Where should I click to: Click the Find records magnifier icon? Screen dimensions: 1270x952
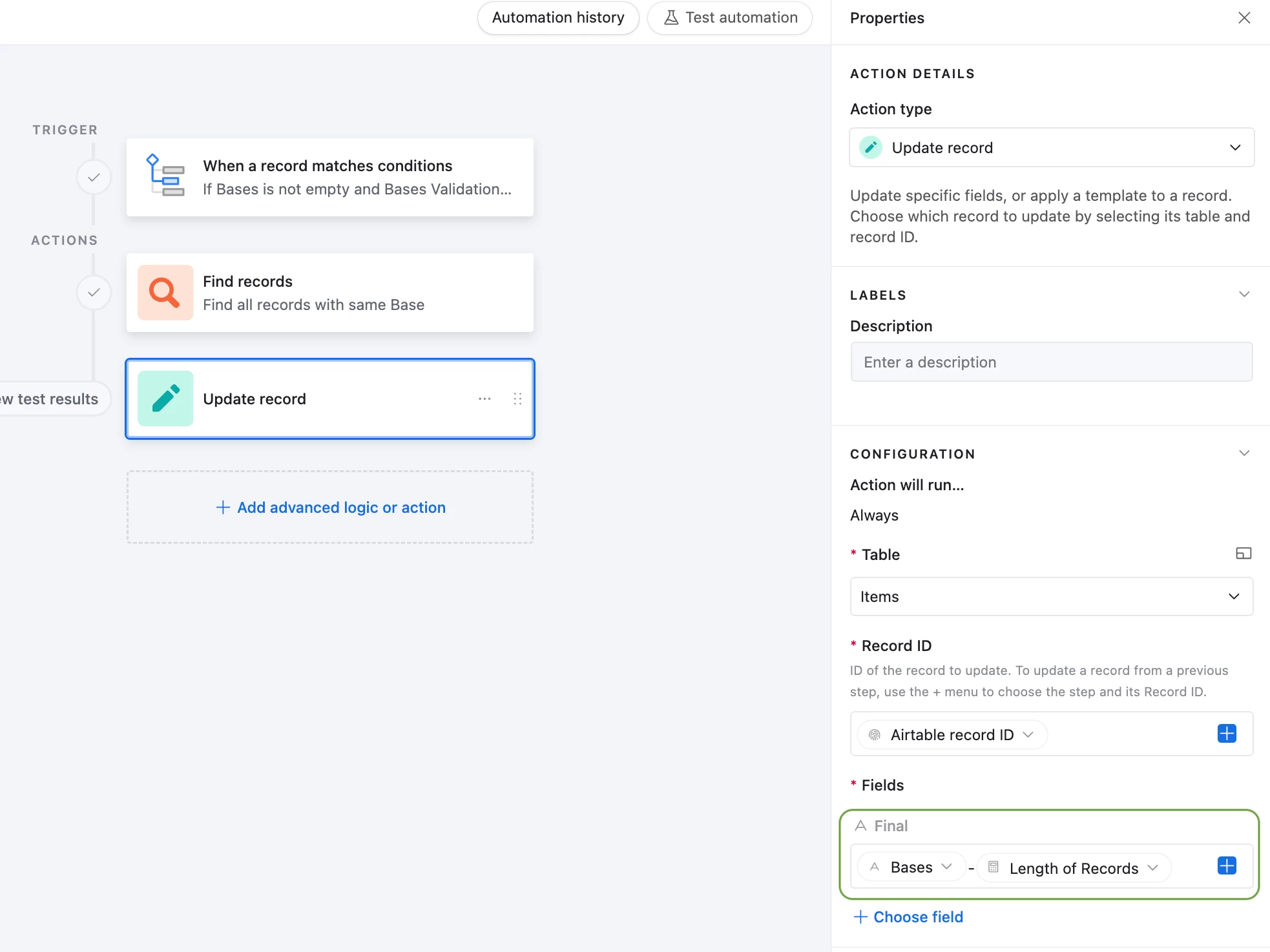(x=165, y=293)
